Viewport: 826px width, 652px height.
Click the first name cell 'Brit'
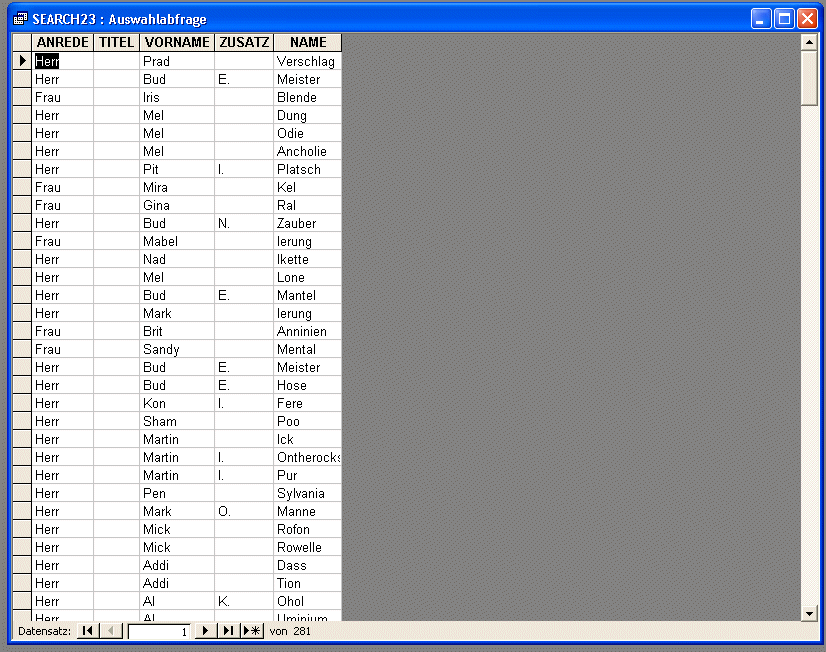[x=177, y=331]
